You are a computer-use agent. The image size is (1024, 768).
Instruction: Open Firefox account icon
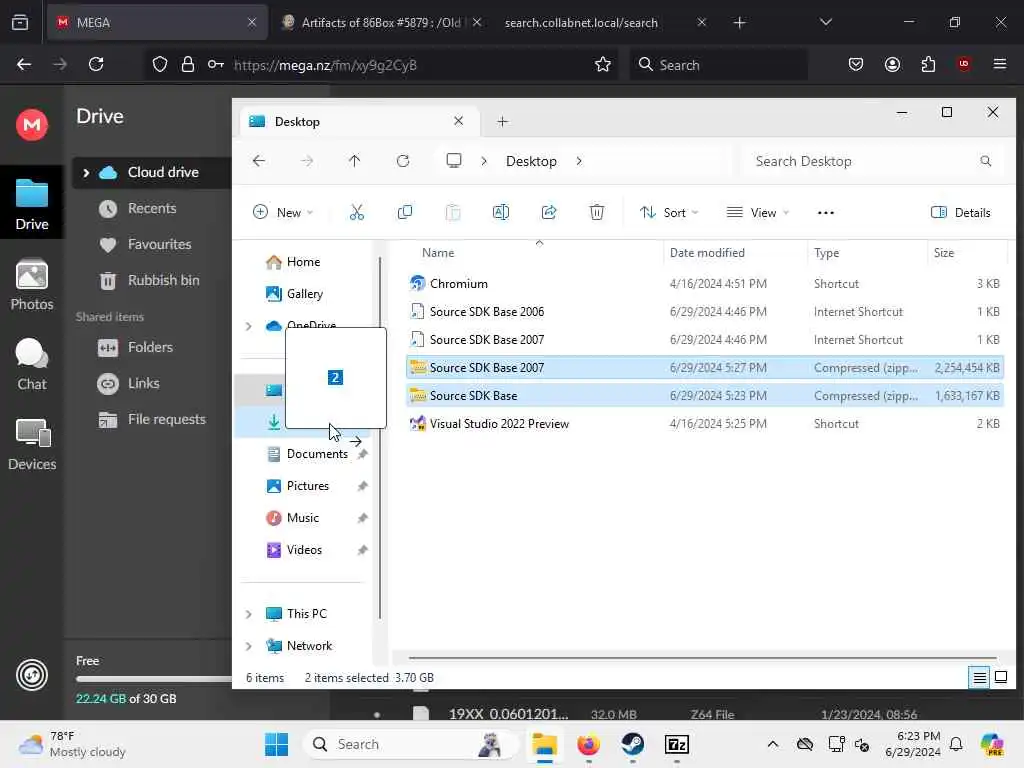coord(892,64)
